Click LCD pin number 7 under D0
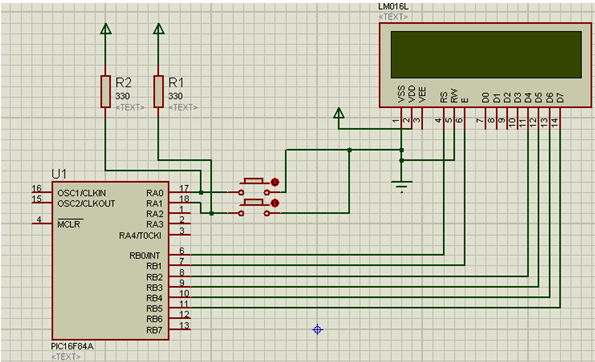Screen dimensions: 595x362 [x=480, y=120]
